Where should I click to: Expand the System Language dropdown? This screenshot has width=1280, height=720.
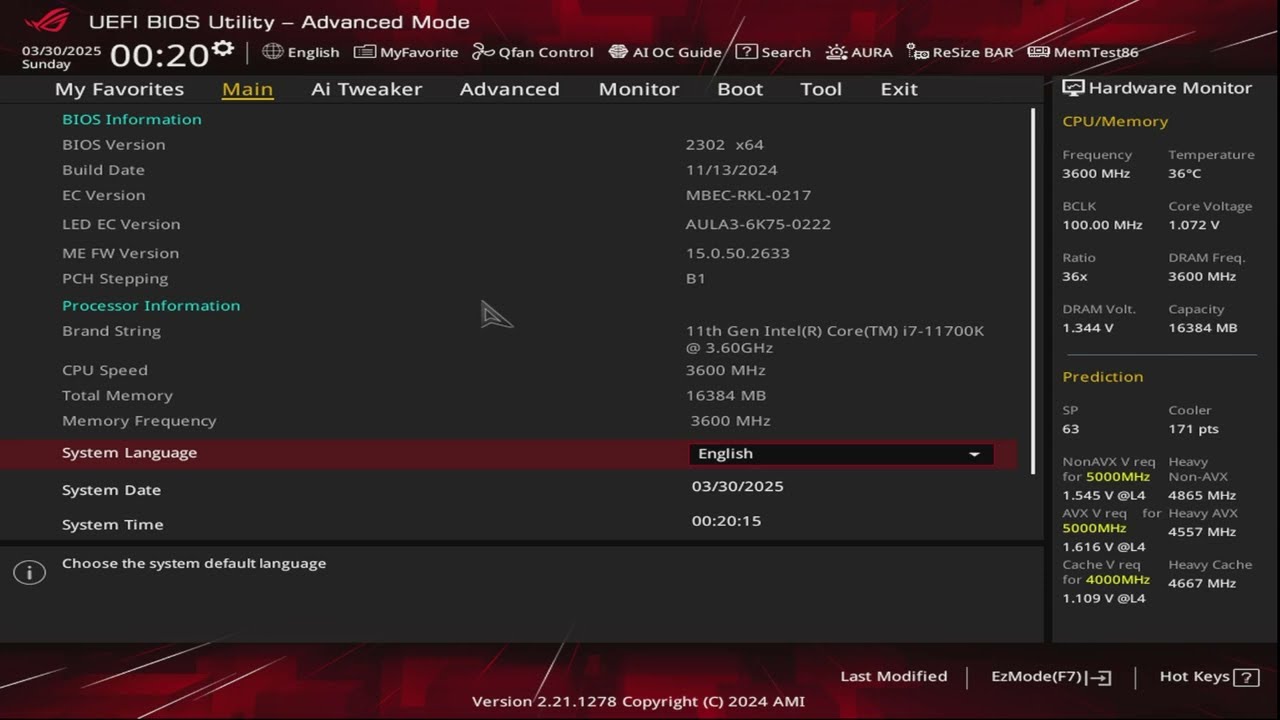841,454
